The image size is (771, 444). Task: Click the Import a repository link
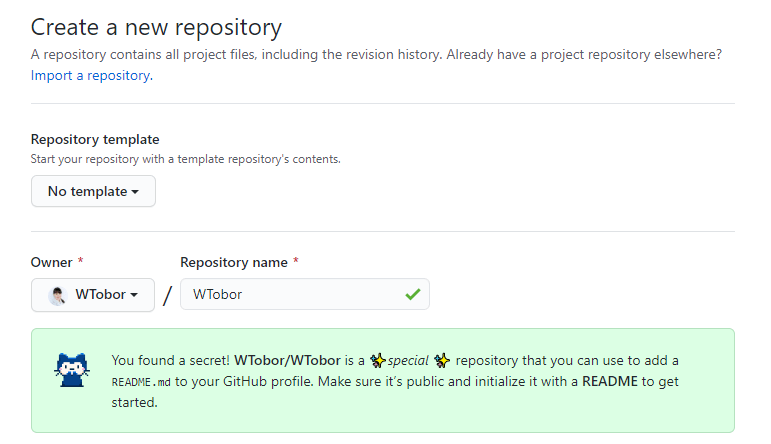point(91,75)
